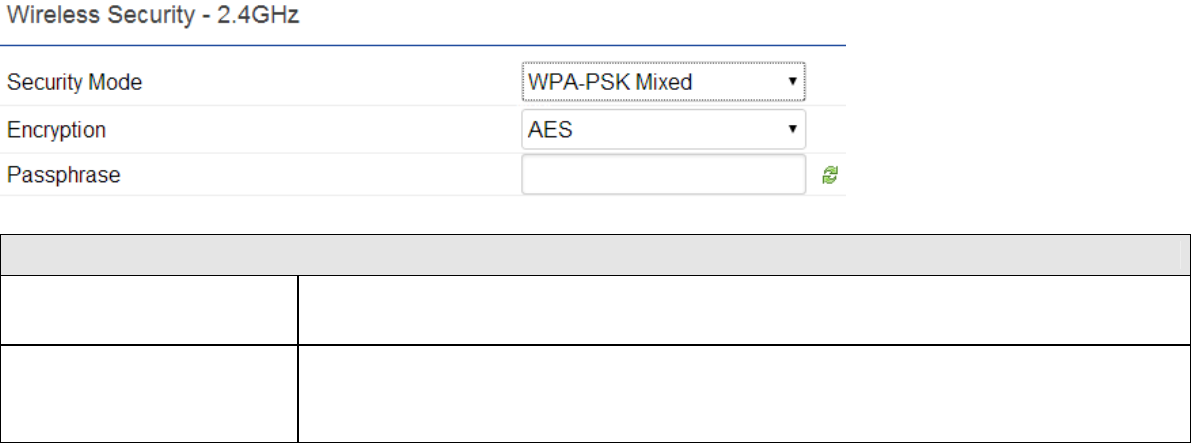1191x443 pixels.
Task: Click the second row's narrow left cell
Action: 149,394
